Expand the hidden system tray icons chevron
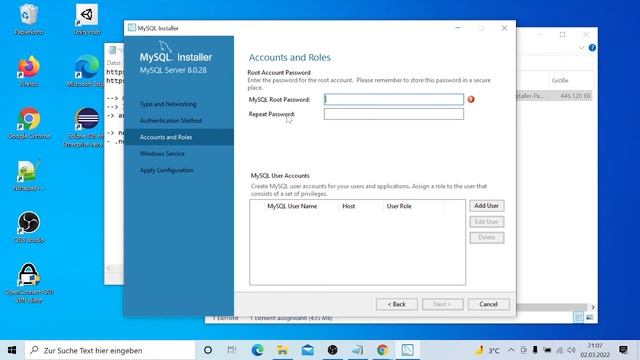Viewport: 640px width, 360px height. point(511,350)
